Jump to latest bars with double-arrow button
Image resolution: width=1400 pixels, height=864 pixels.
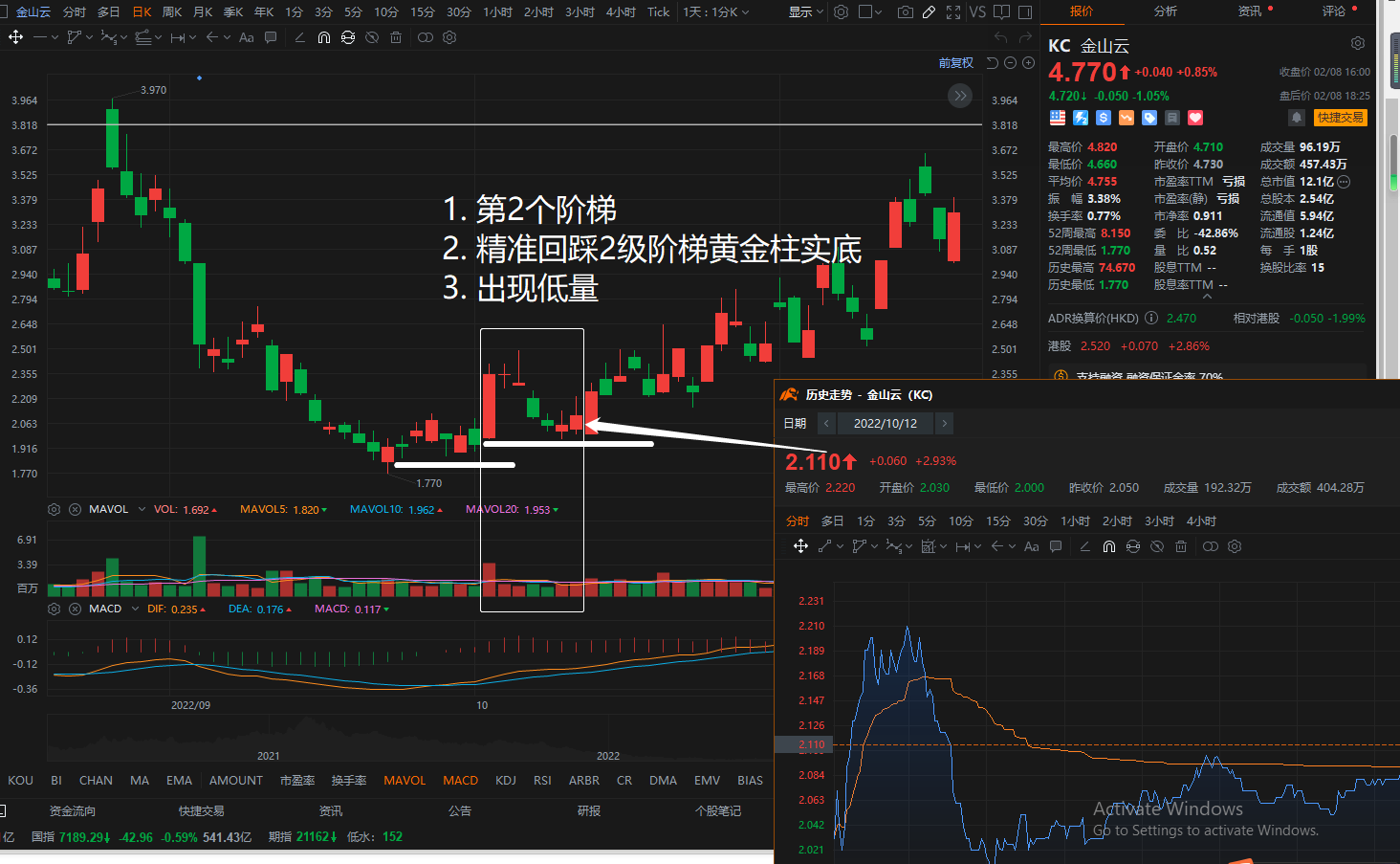tap(960, 96)
